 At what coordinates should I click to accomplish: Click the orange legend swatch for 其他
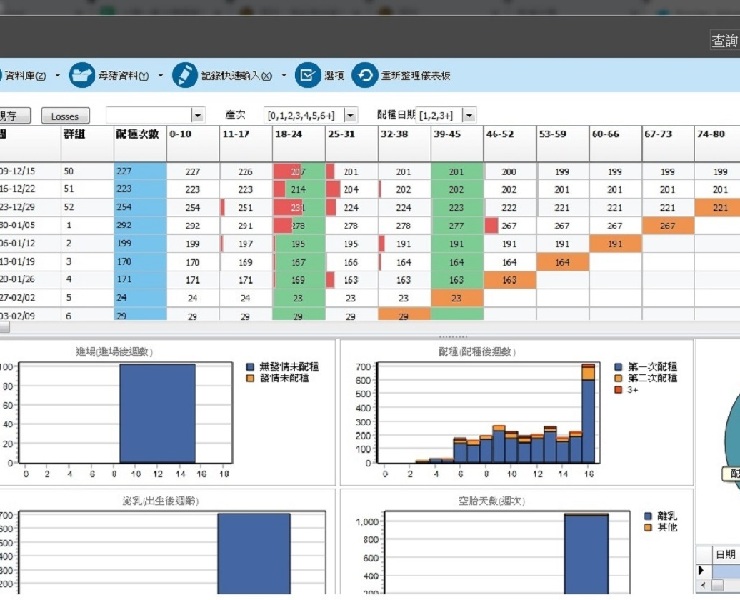649,526
